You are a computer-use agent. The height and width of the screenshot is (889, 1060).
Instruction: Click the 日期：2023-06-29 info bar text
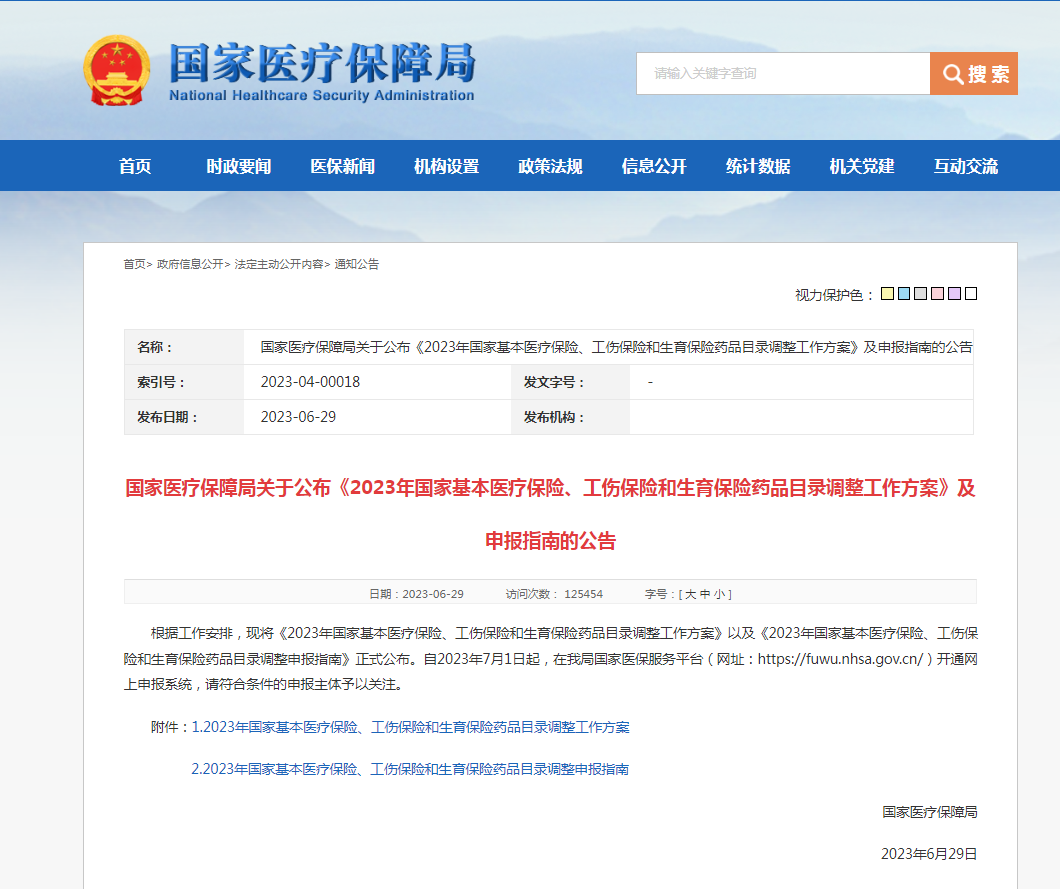click(416, 594)
